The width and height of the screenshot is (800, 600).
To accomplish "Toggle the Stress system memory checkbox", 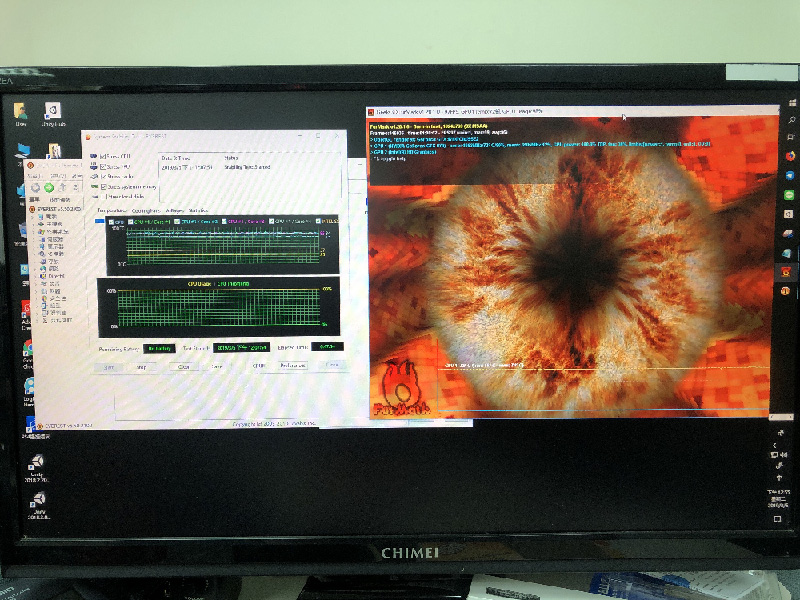I will 104,187.
